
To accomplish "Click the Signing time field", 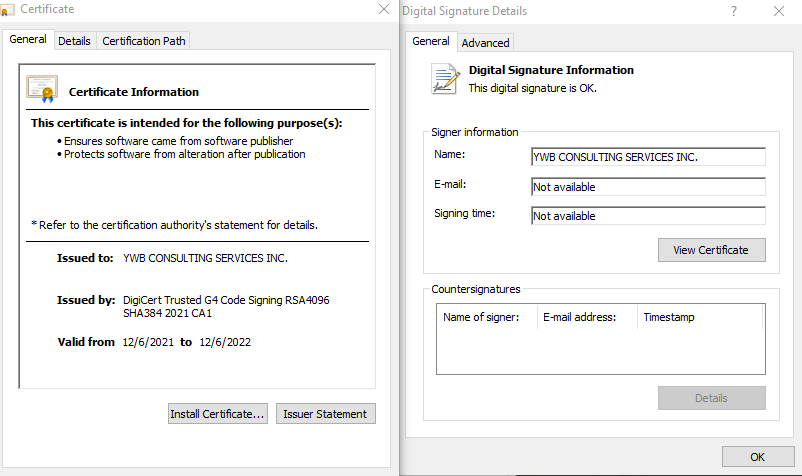I will click(648, 216).
